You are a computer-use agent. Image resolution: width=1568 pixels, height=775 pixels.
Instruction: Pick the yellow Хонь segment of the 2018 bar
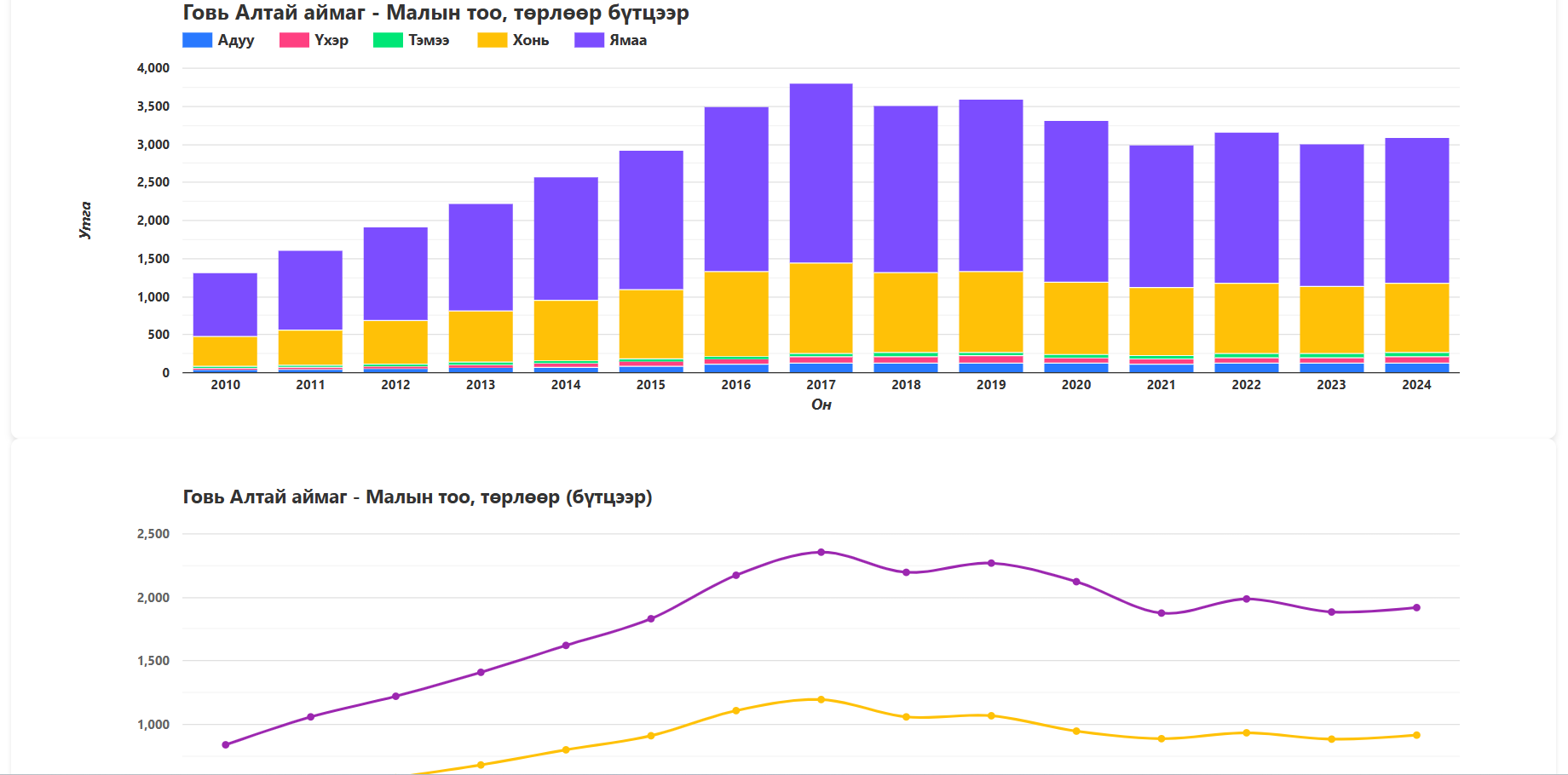(x=906, y=313)
